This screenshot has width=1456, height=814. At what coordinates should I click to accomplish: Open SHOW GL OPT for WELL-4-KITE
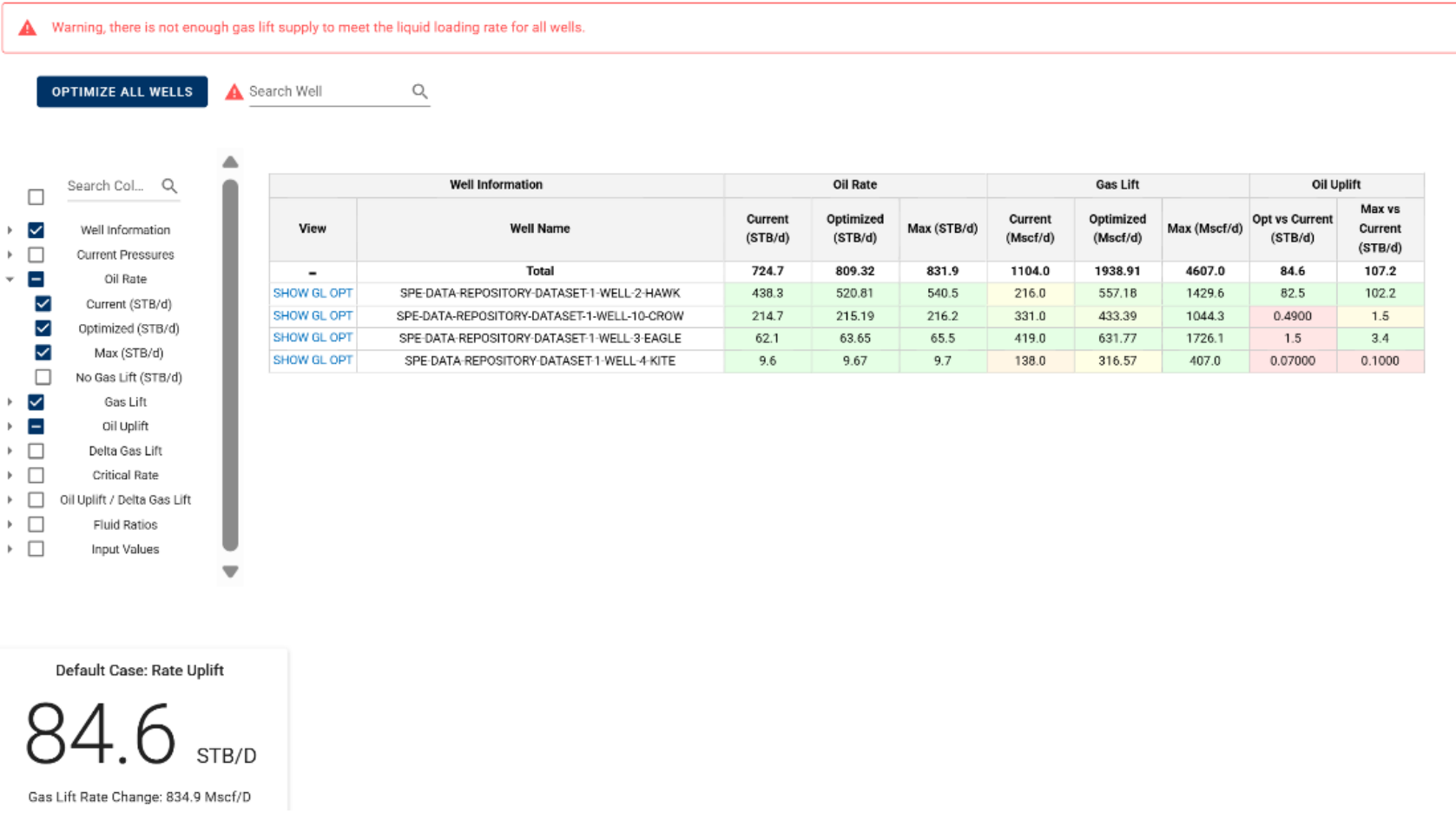(x=313, y=361)
